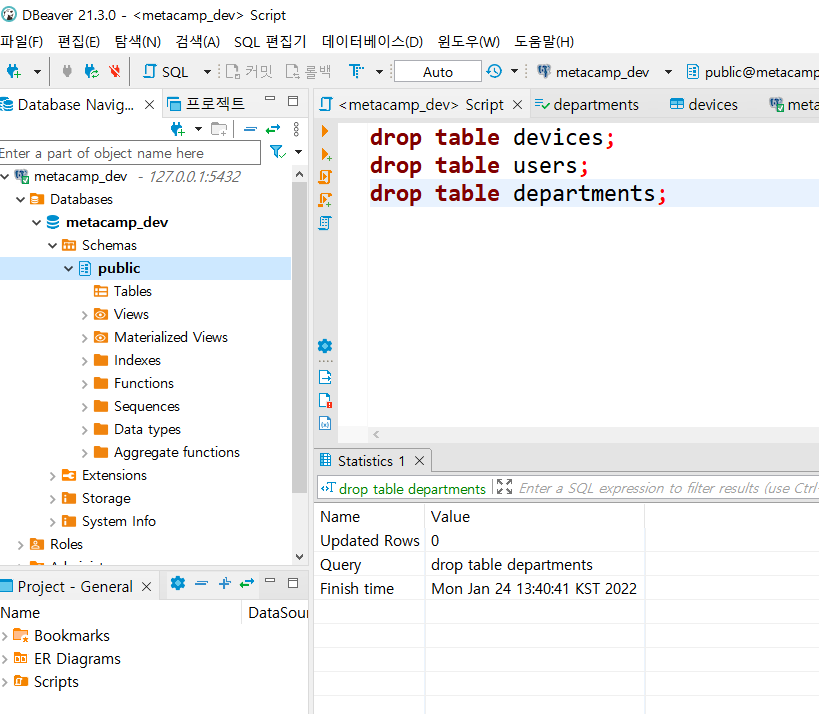
Task: Click the transaction log clock icon
Action: (494, 71)
